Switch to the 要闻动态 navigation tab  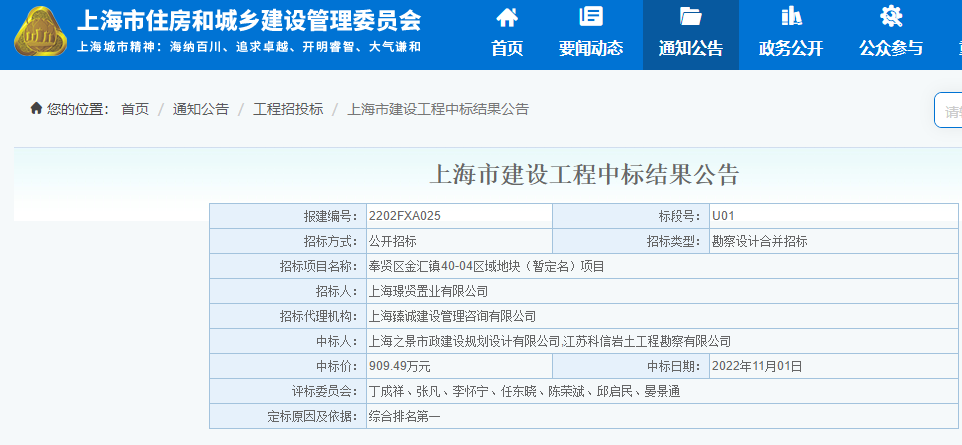[591, 48]
